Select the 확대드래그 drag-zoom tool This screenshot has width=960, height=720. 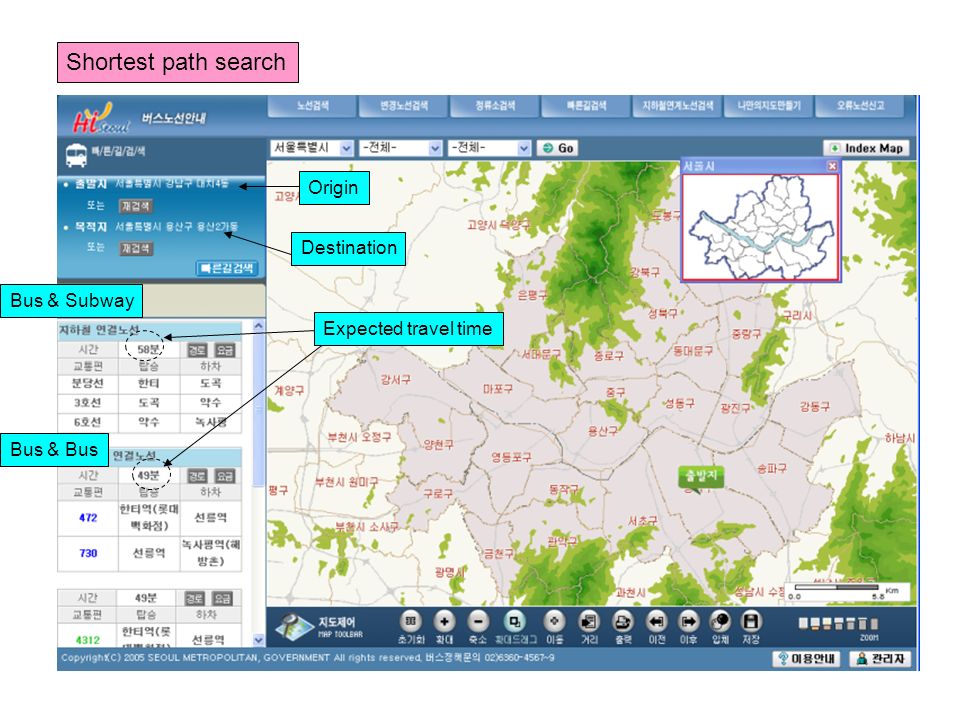point(514,622)
